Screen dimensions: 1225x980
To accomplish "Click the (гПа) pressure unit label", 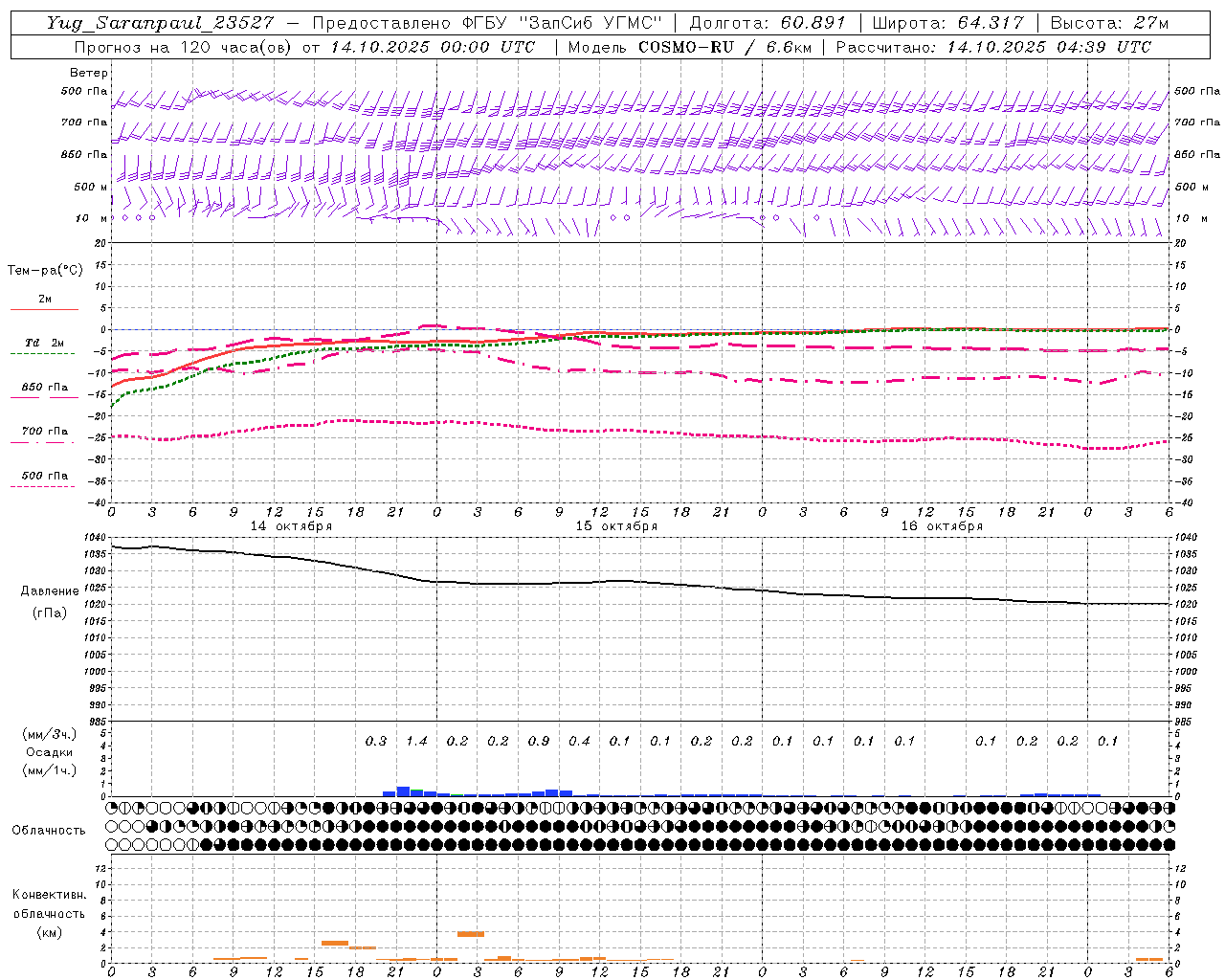I will pyautogui.click(x=50, y=612).
